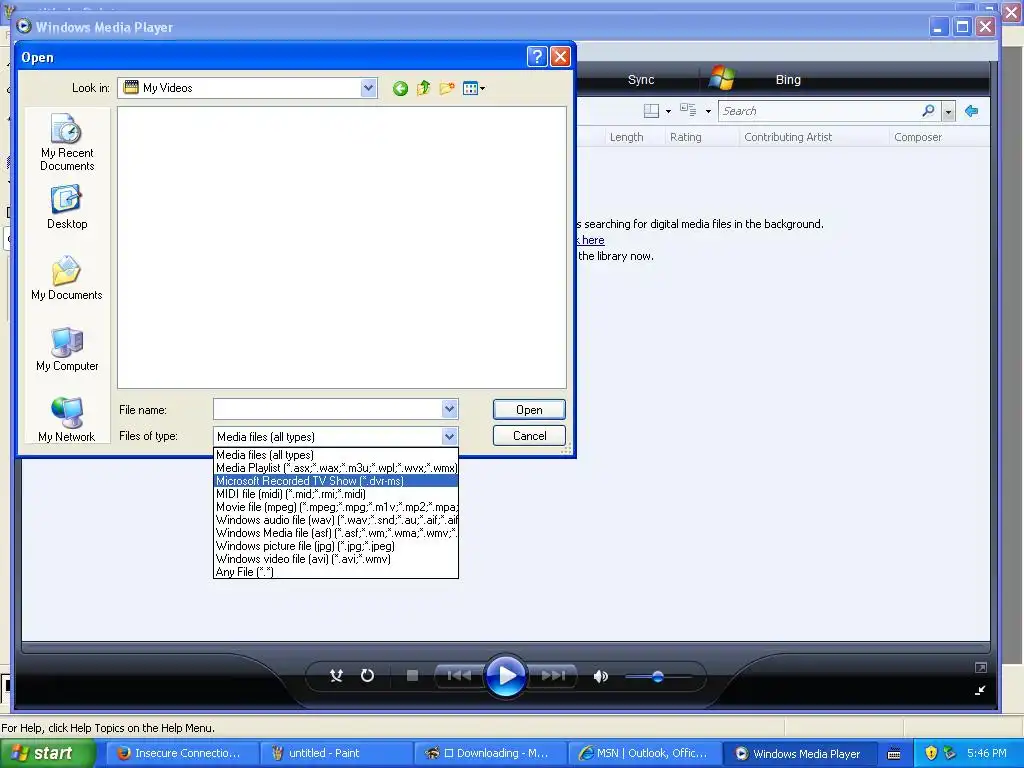This screenshot has width=1024, height=768.
Task: Click the search magnifier icon
Action: (928, 111)
